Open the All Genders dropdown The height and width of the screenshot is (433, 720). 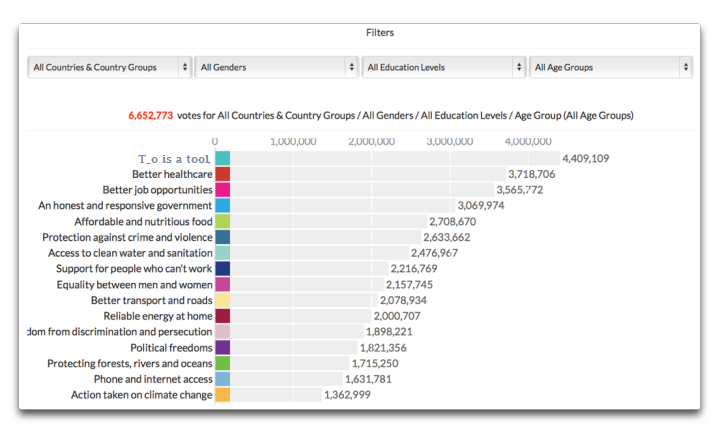[276, 67]
